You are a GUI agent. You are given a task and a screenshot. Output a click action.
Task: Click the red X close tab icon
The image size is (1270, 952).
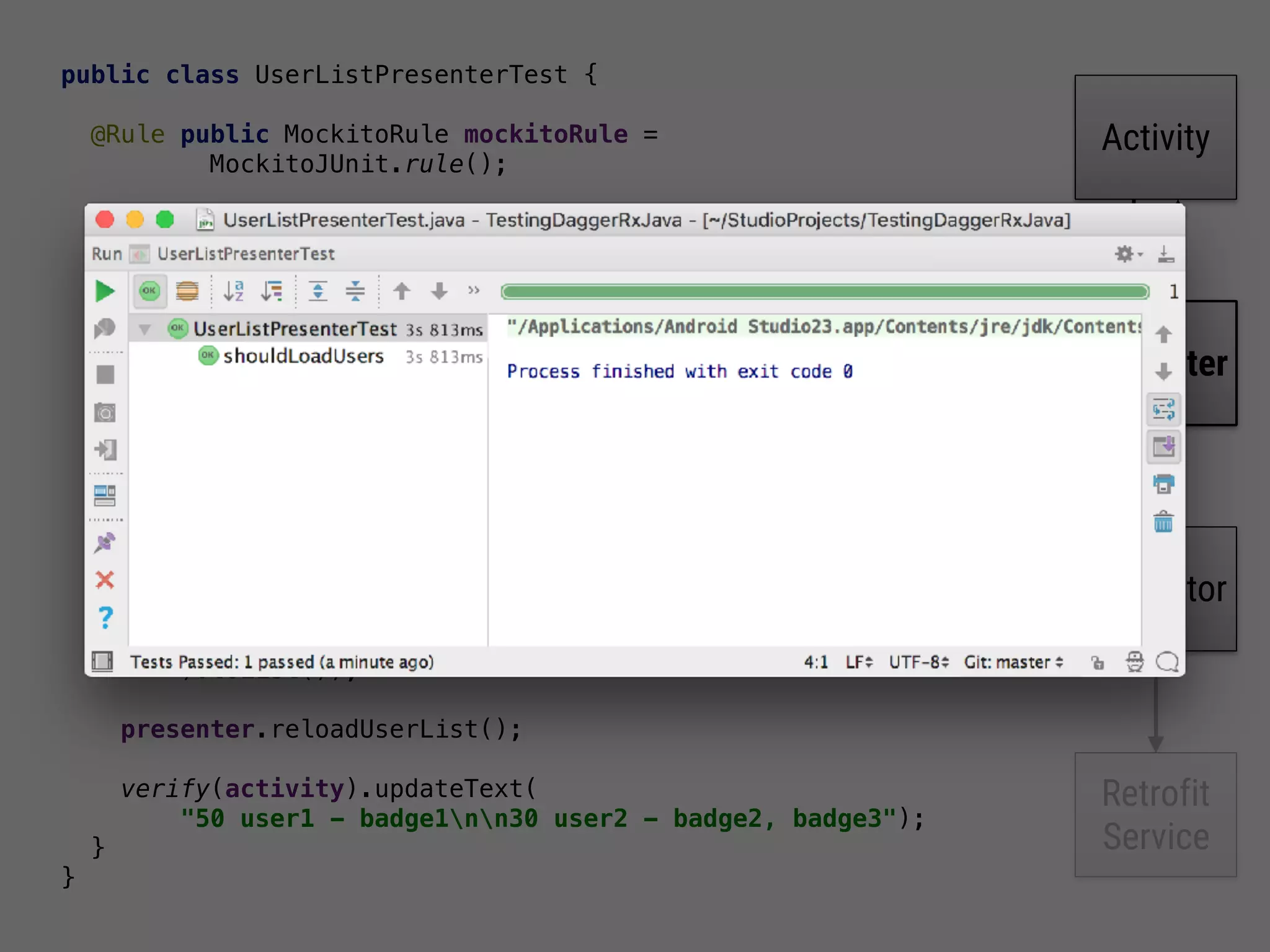click(x=105, y=580)
